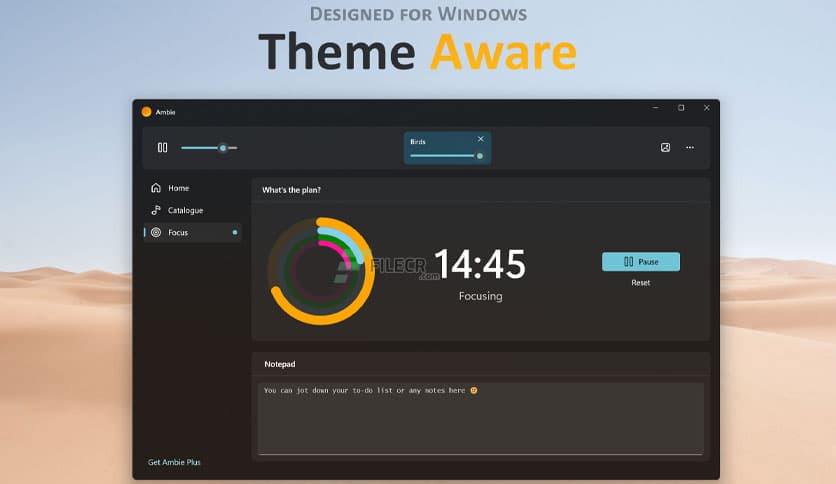This screenshot has width=836, height=484.
Task: Click the orange Ambie logo in the title bar
Action: pyautogui.click(x=146, y=112)
